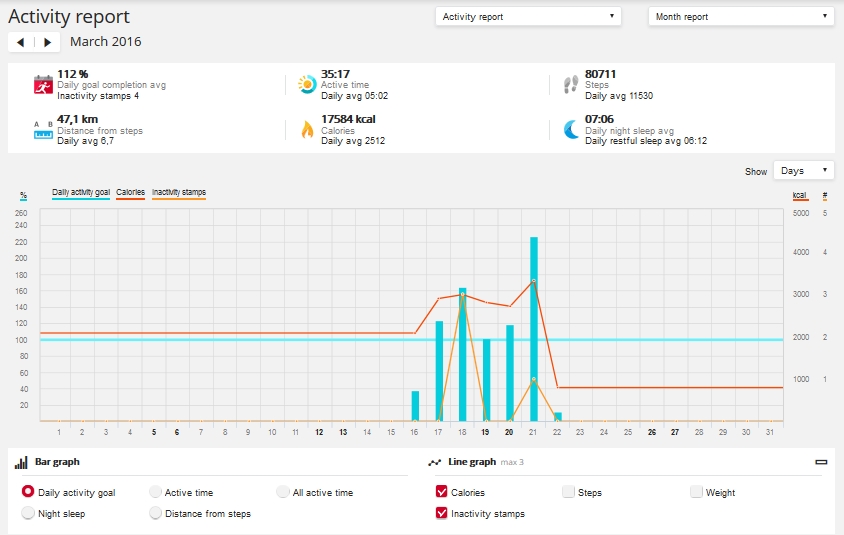Click the distance from steps ruler icon
The height and width of the screenshot is (535, 844).
pos(42,130)
